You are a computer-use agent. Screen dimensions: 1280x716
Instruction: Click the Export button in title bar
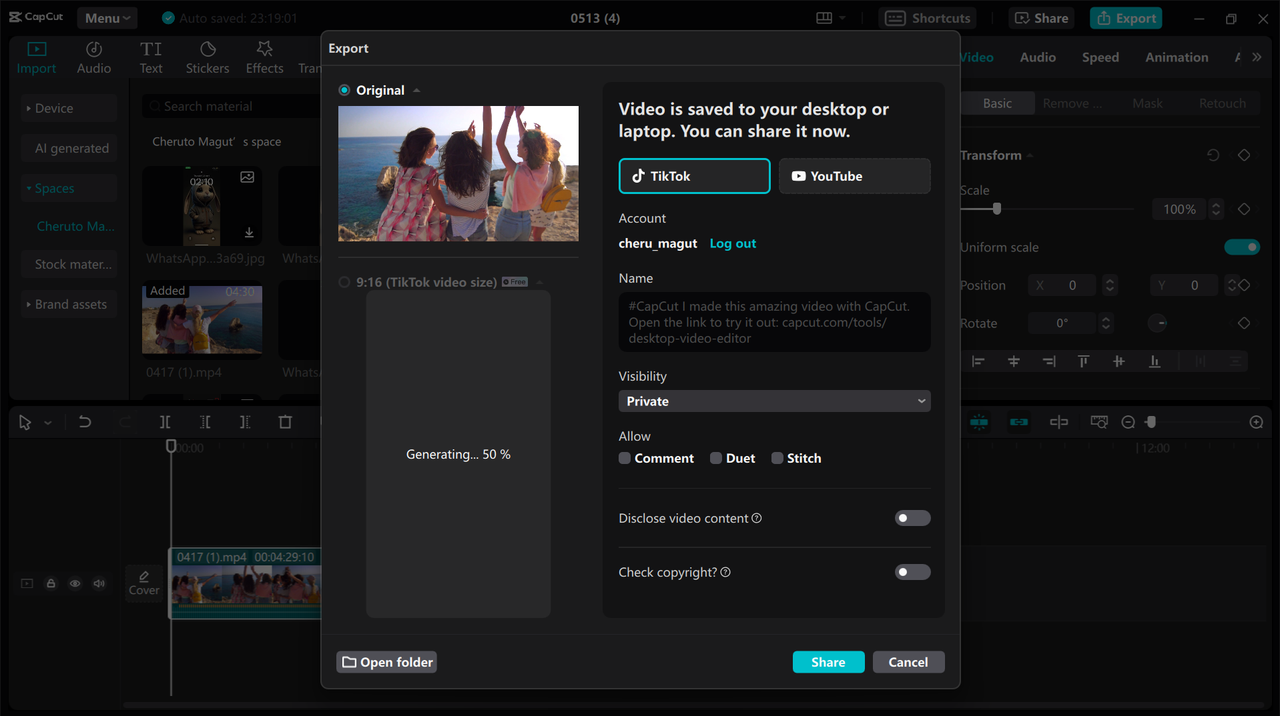tap(1127, 18)
